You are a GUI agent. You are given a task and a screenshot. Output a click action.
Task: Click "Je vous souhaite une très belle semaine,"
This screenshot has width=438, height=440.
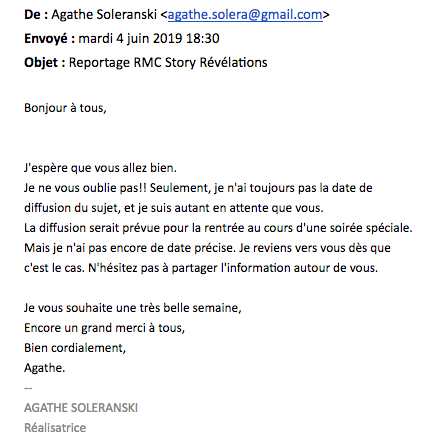(x=133, y=308)
